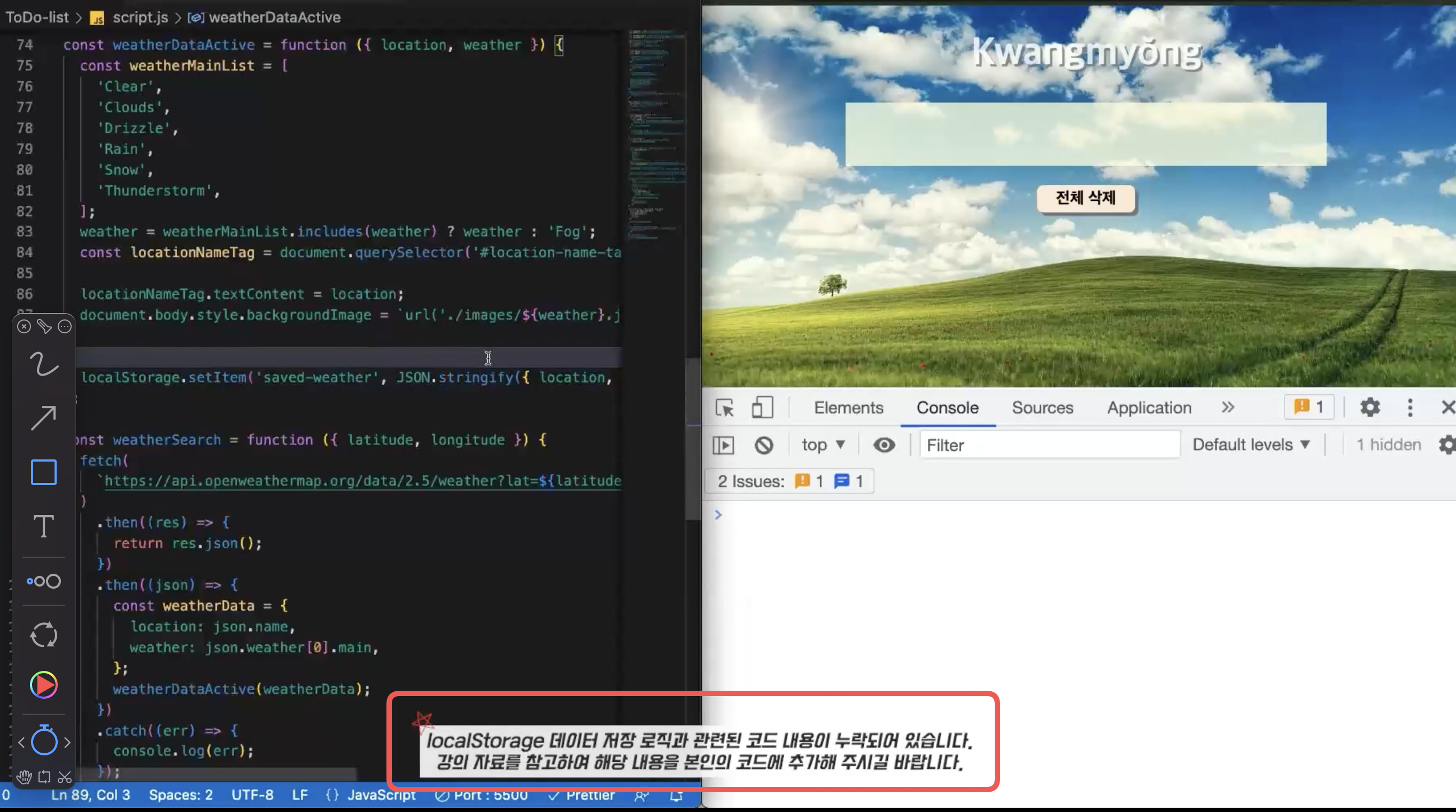Expand more DevTools tabs chevron
The image size is (1456, 812).
(x=1228, y=408)
